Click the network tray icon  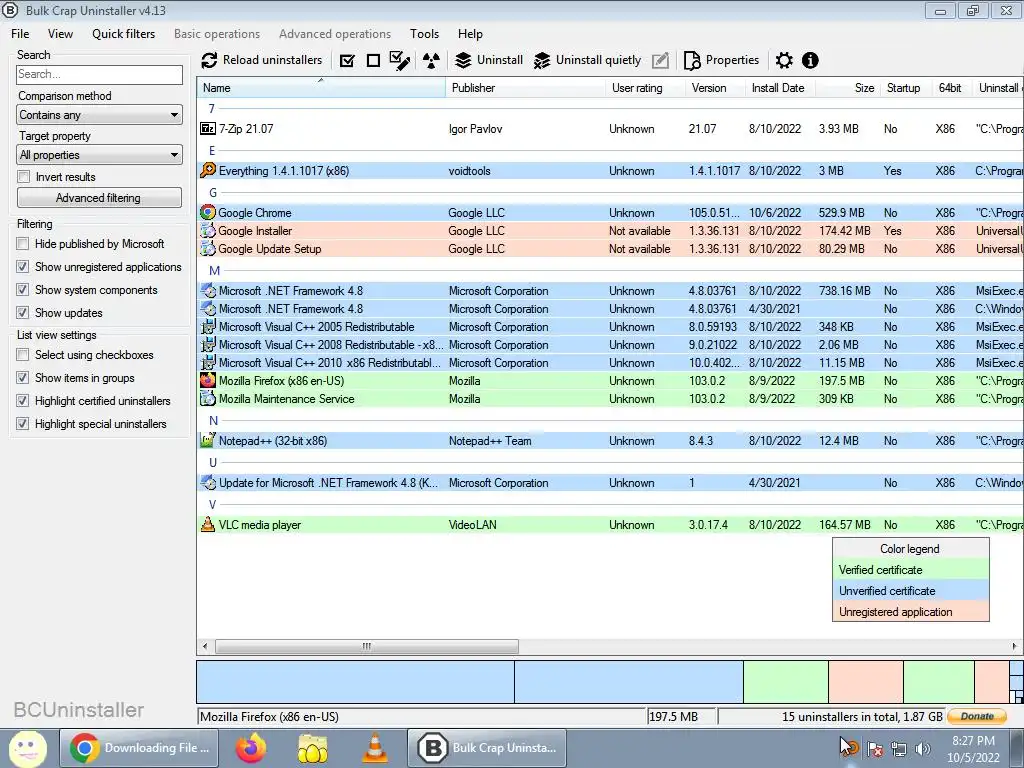[x=899, y=748]
